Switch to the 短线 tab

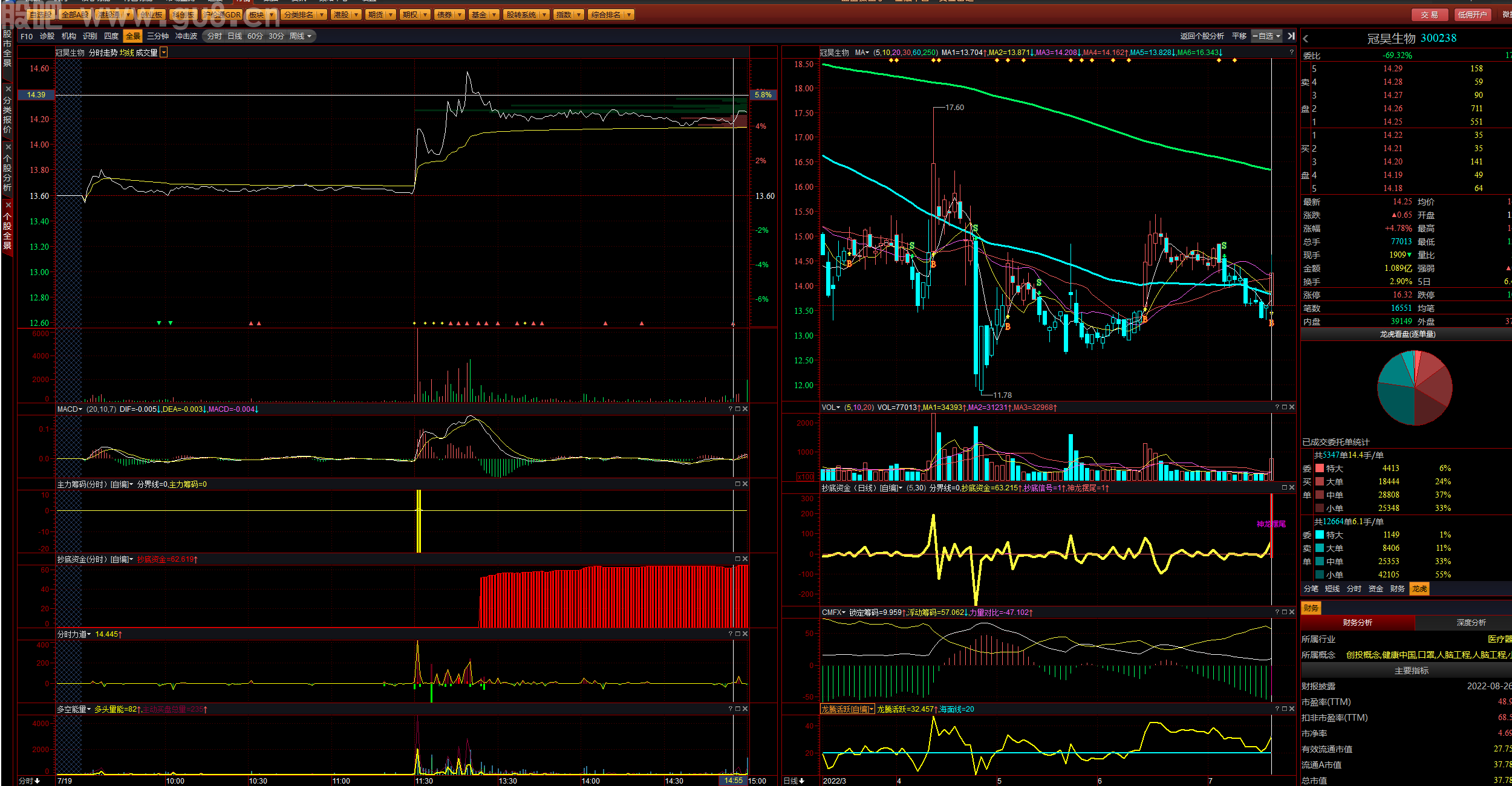click(1332, 589)
